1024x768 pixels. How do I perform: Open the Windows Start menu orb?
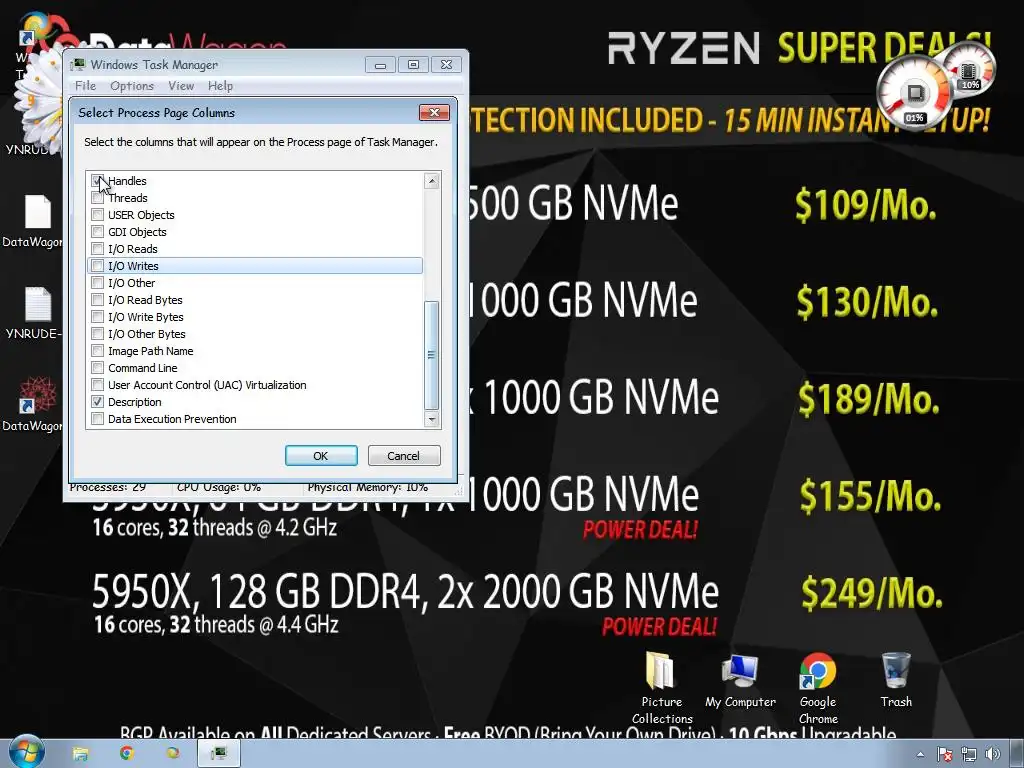pos(25,752)
